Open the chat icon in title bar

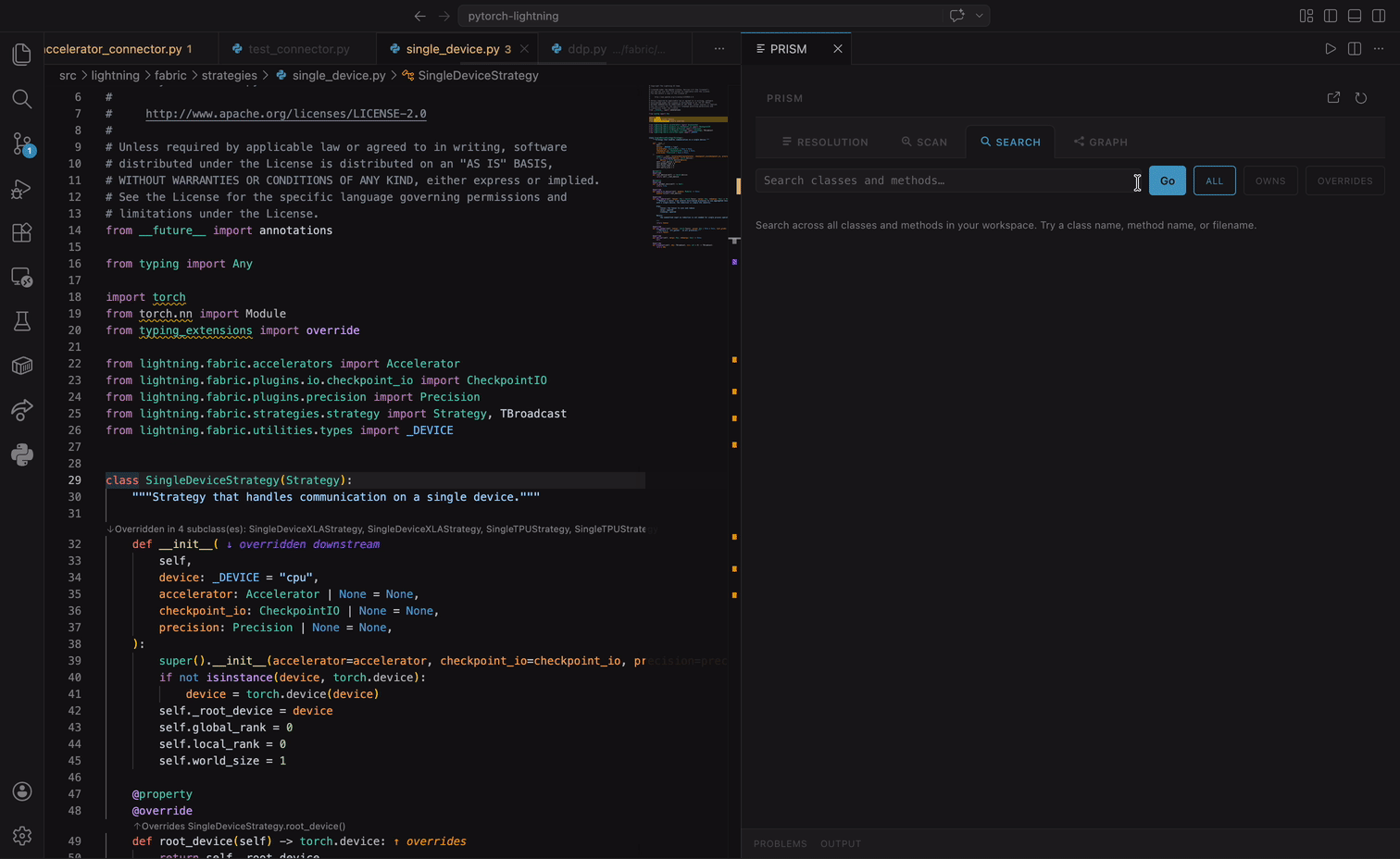click(957, 16)
